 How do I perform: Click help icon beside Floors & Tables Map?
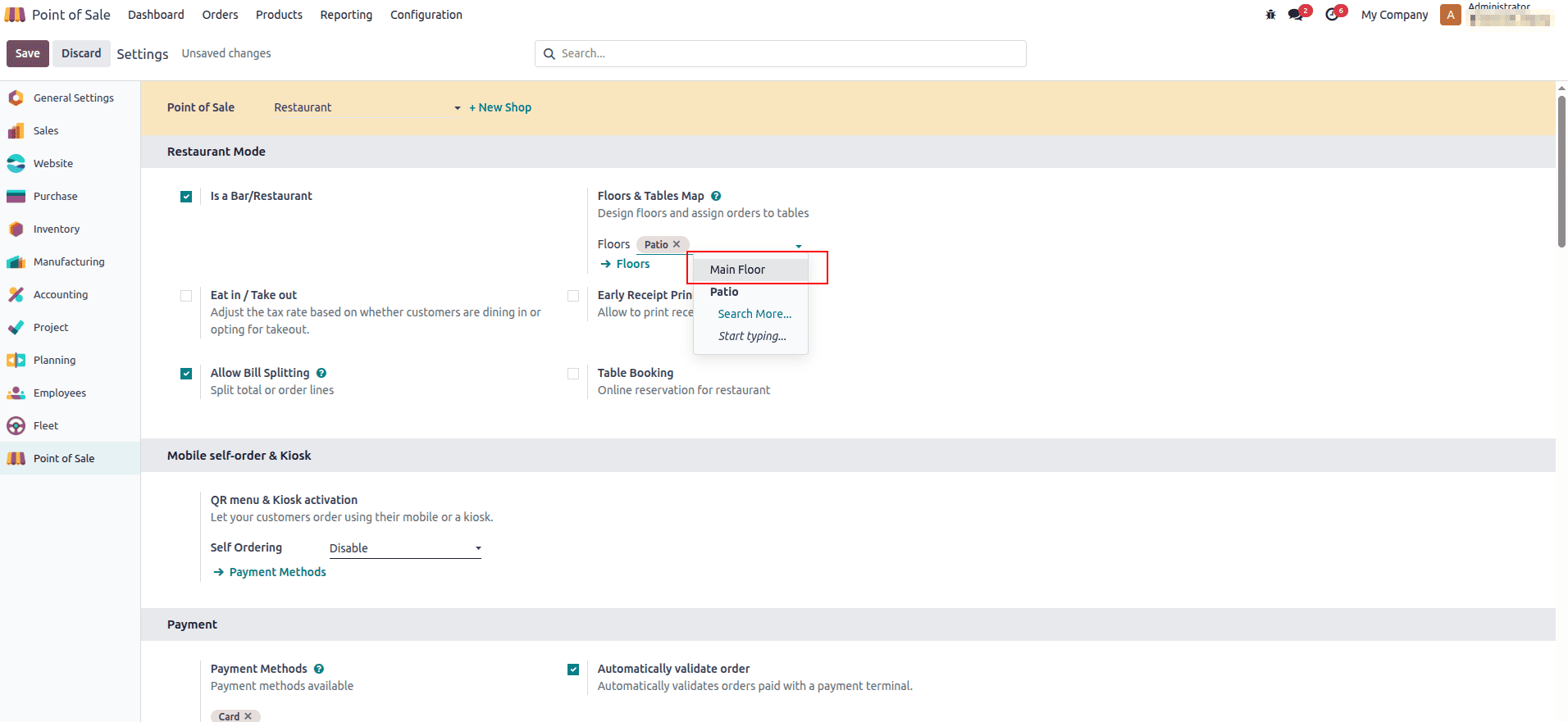(716, 196)
